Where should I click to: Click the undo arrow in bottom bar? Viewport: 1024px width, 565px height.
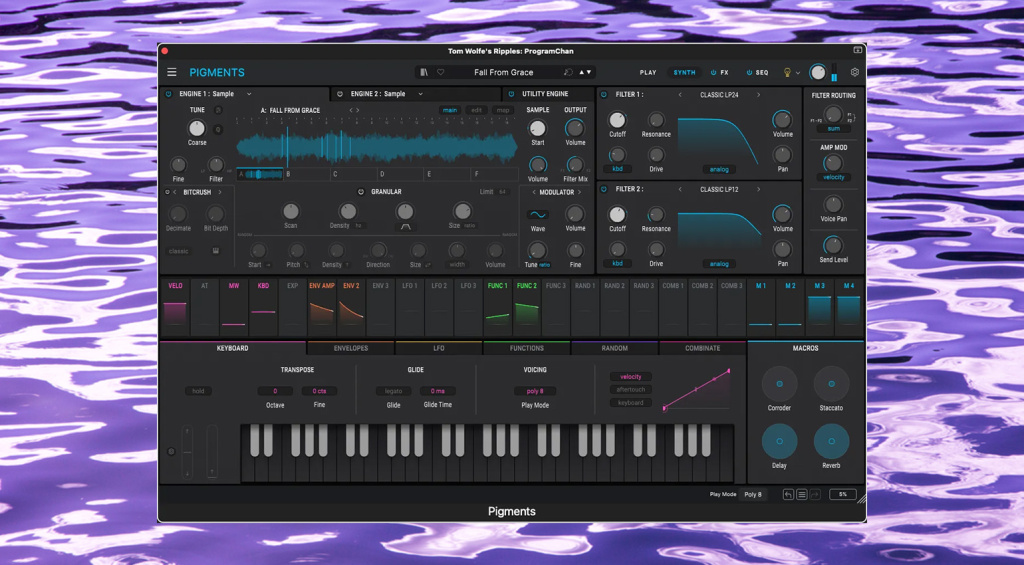[788, 494]
